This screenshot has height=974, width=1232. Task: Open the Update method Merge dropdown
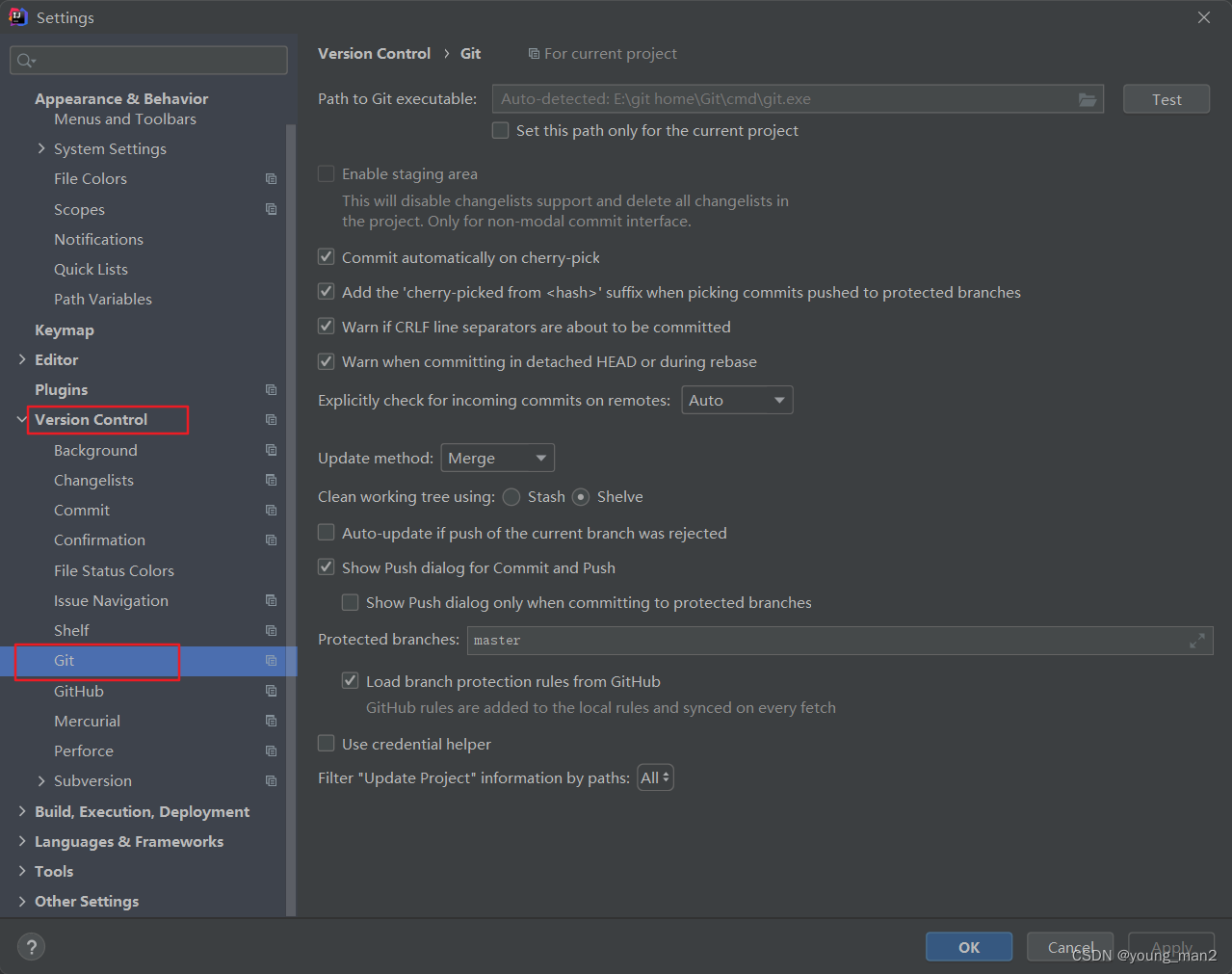(497, 458)
